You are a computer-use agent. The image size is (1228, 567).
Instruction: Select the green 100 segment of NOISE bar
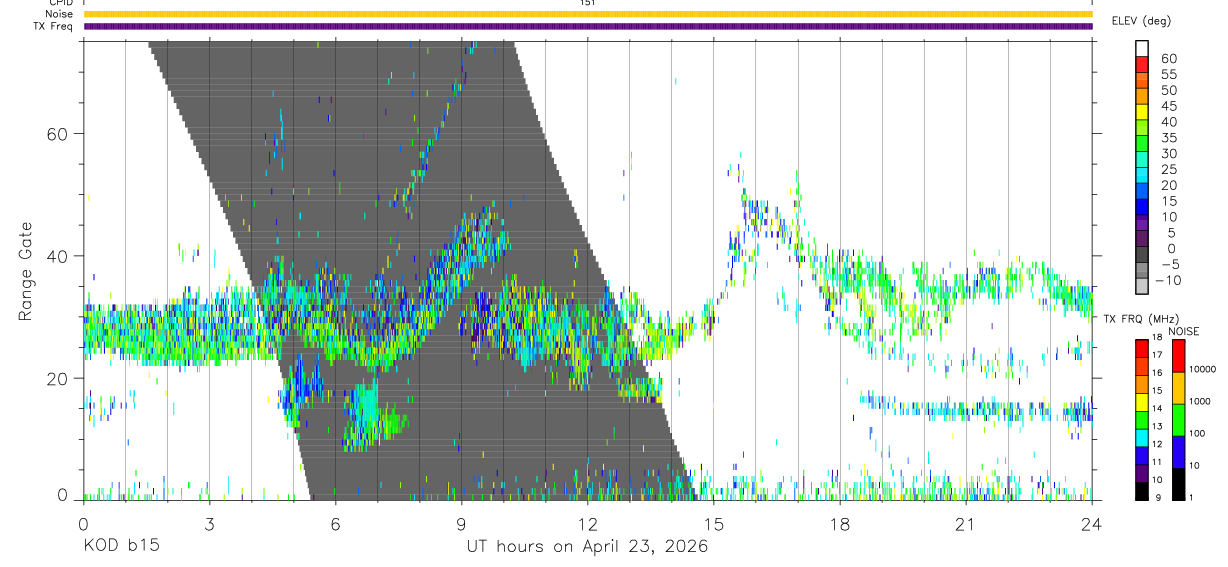pyautogui.click(x=1179, y=419)
